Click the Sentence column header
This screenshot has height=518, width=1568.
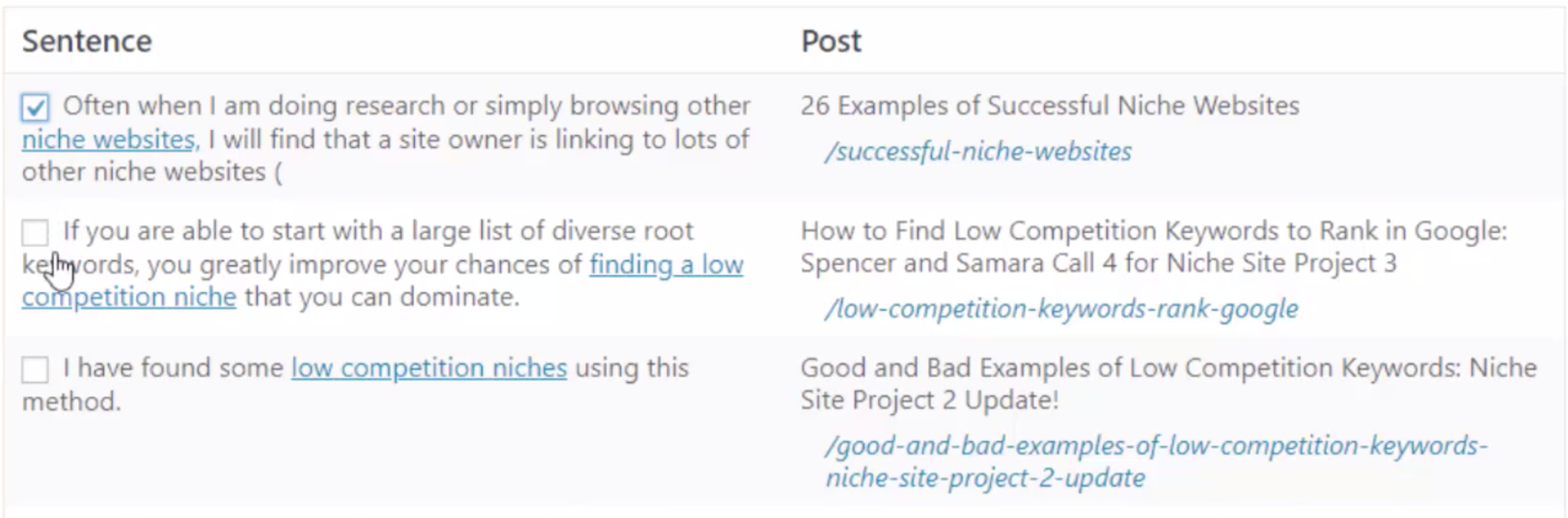(x=87, y=41)
